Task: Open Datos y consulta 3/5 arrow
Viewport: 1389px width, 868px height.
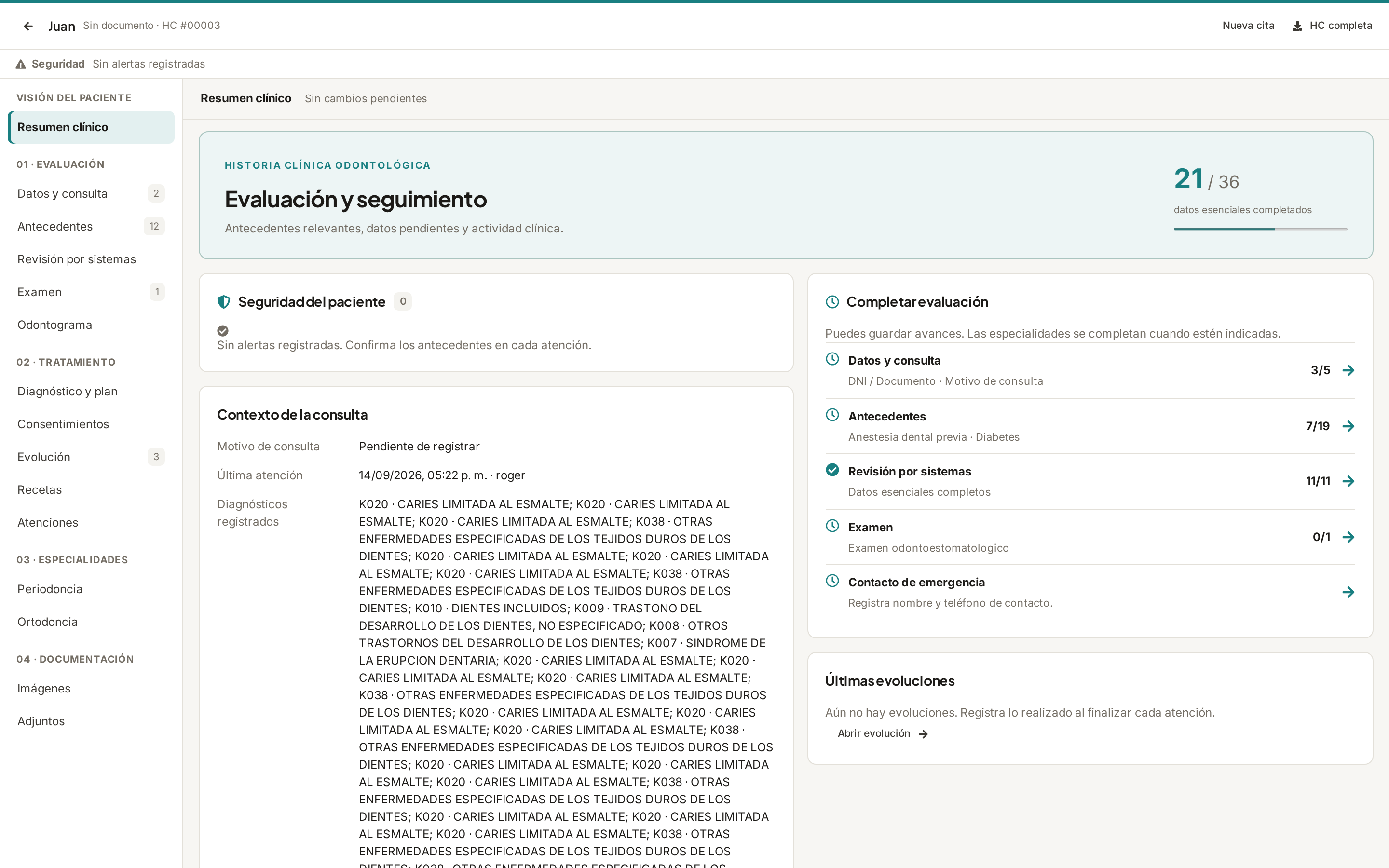Action: click(x=1348, y=370)
